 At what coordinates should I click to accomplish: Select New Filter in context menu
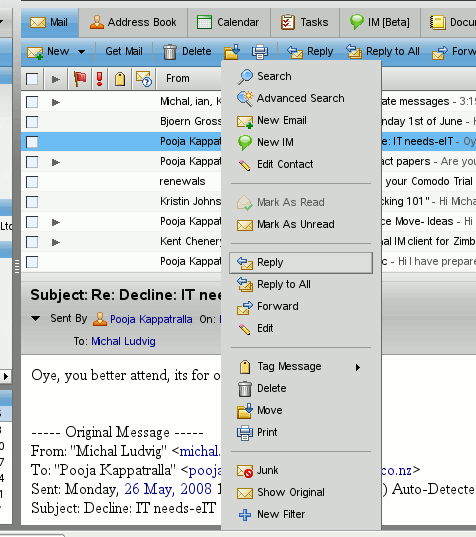(281, 514)
